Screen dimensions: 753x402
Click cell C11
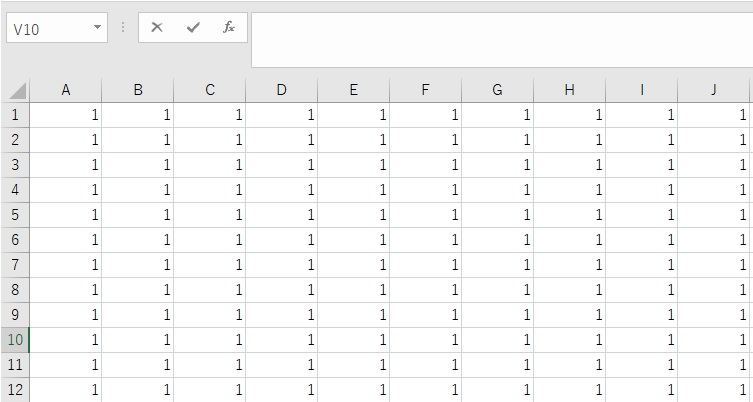(x=210, y=365)
